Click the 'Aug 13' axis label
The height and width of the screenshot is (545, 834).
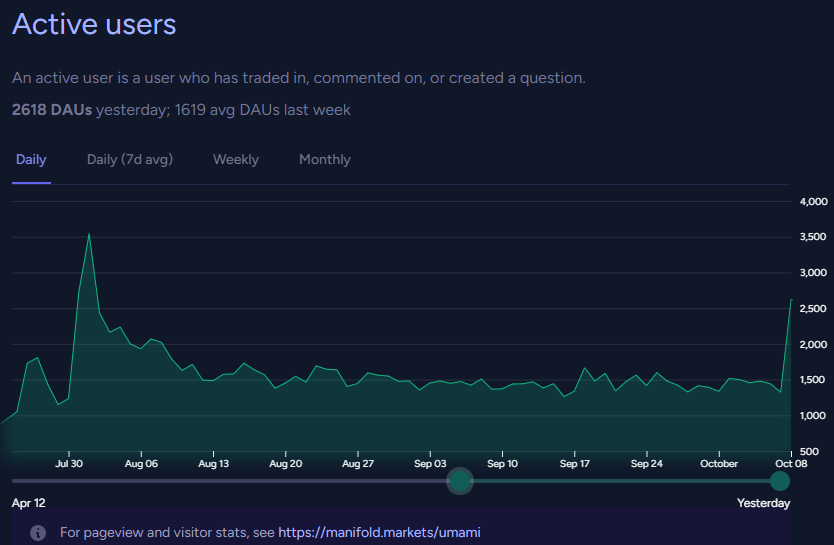click(x=213, y=464)
